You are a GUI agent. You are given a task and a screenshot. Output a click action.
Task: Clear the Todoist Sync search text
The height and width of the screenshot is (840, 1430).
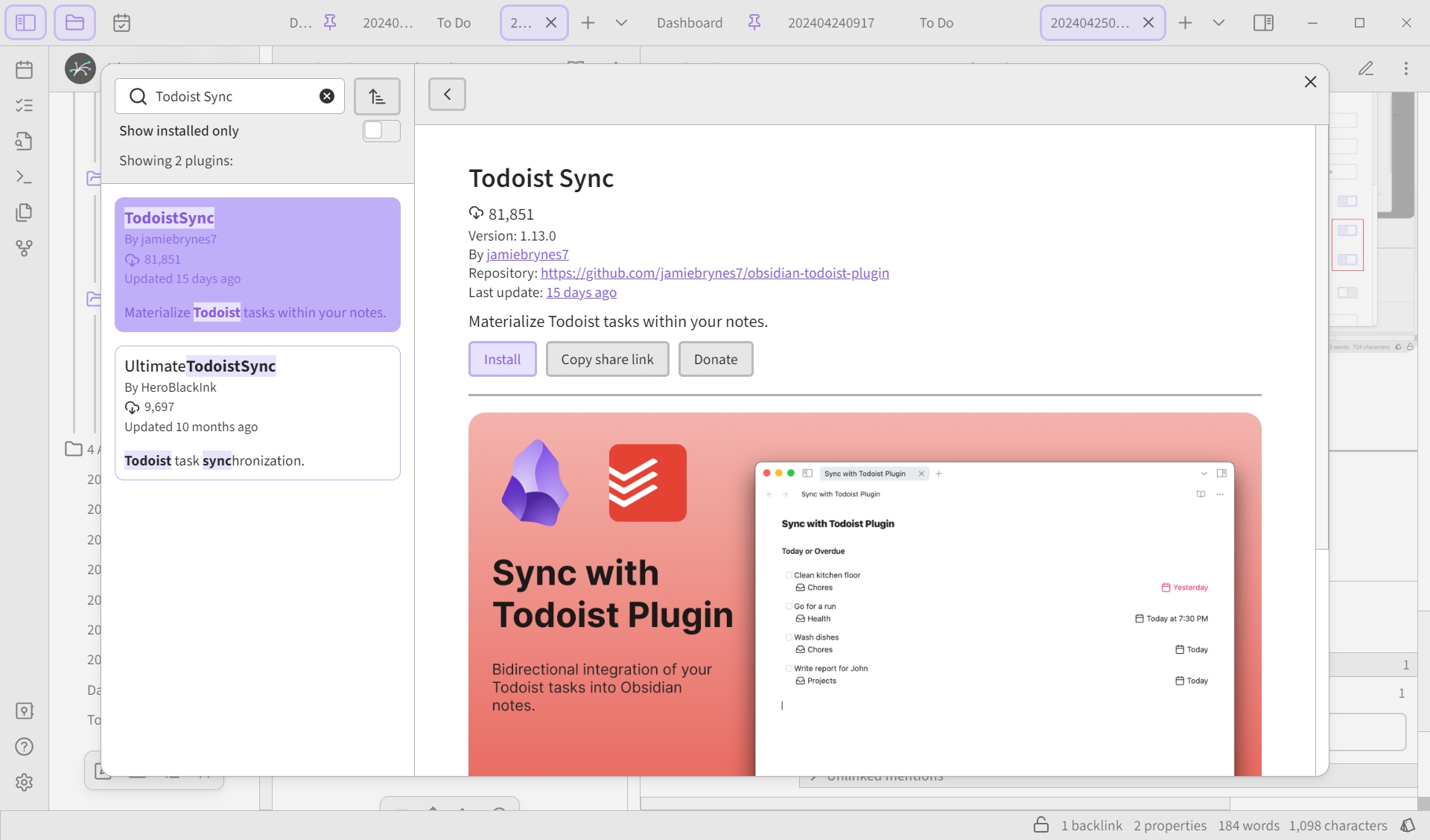[327, 96]
